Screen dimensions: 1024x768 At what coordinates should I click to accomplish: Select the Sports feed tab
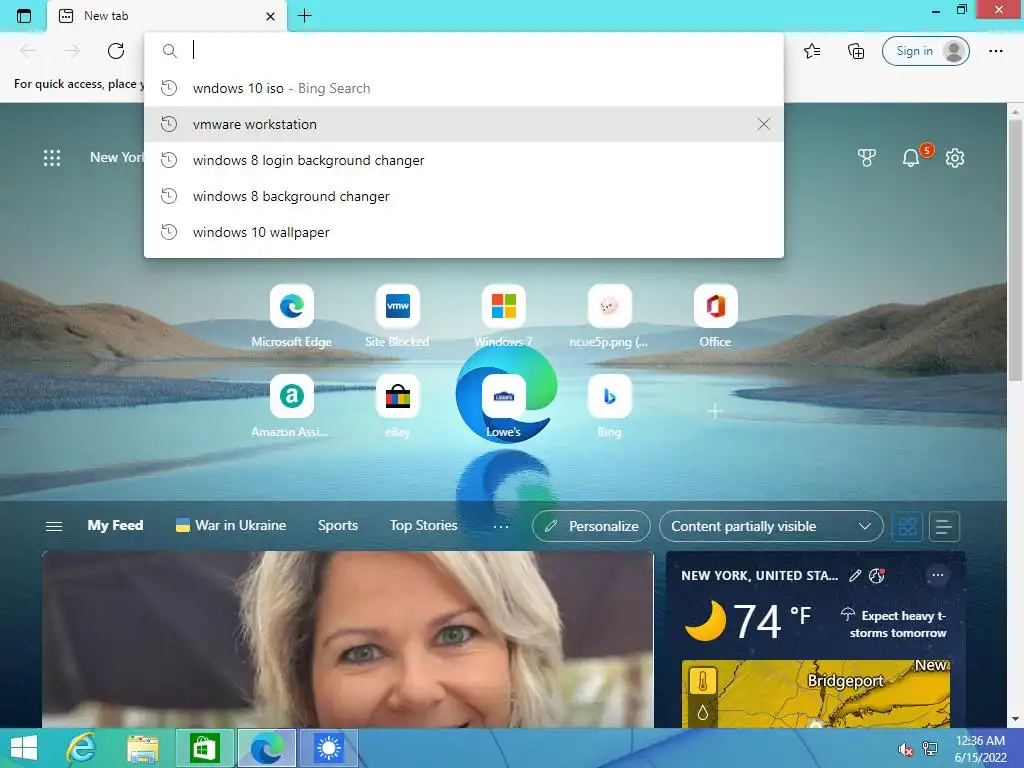pyautogui.click(x=338, y=526)
